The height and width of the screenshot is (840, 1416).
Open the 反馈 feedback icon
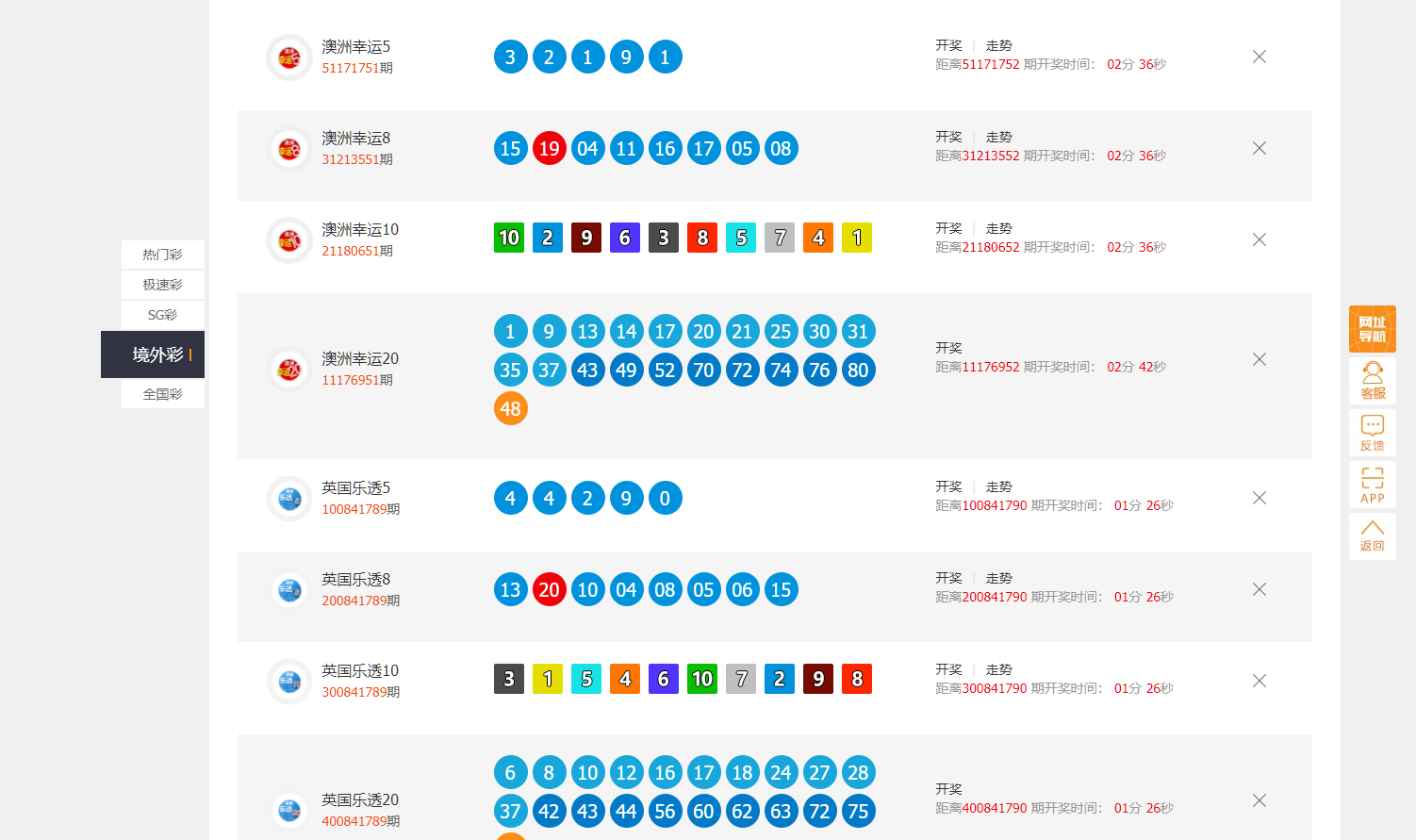[1372, 433]
